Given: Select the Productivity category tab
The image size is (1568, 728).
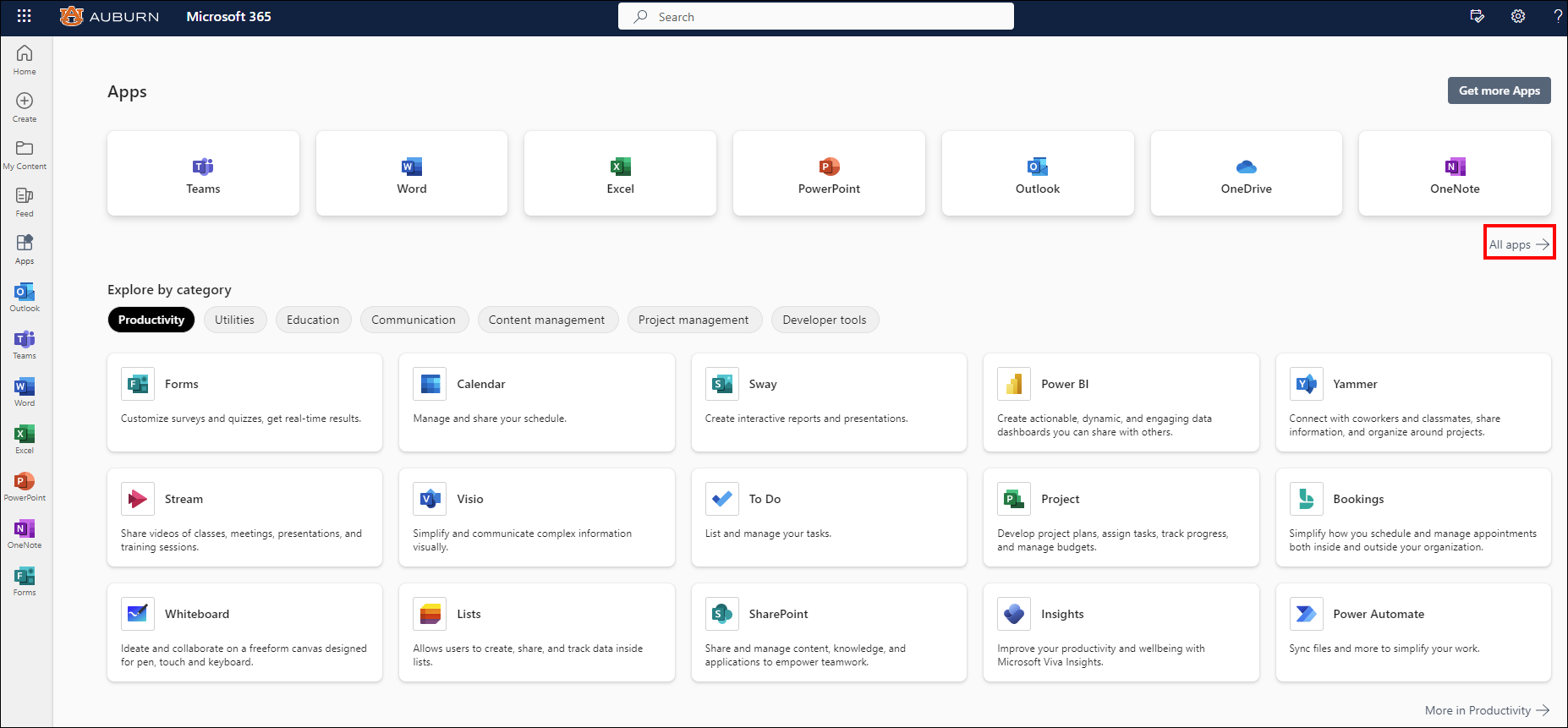Looking at the screenshot, I should tap(151, 320).
